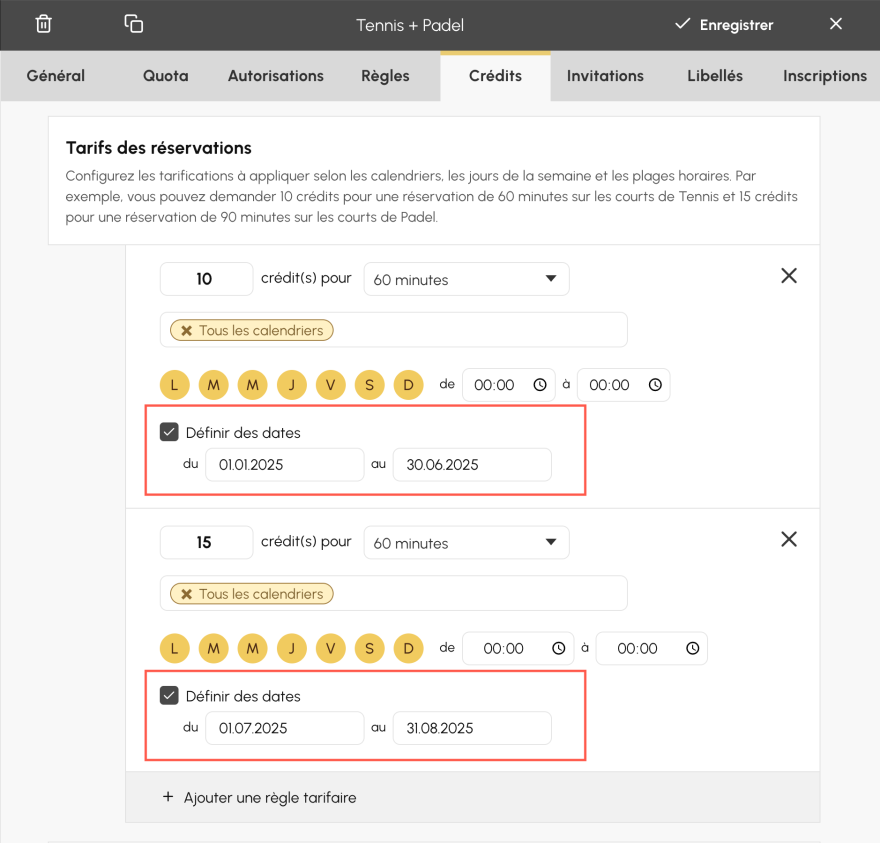Screen dimensions: 880x843
Task: Uncheck 'Définir des dates' for 15-credit rule
Action: [169, 695]
